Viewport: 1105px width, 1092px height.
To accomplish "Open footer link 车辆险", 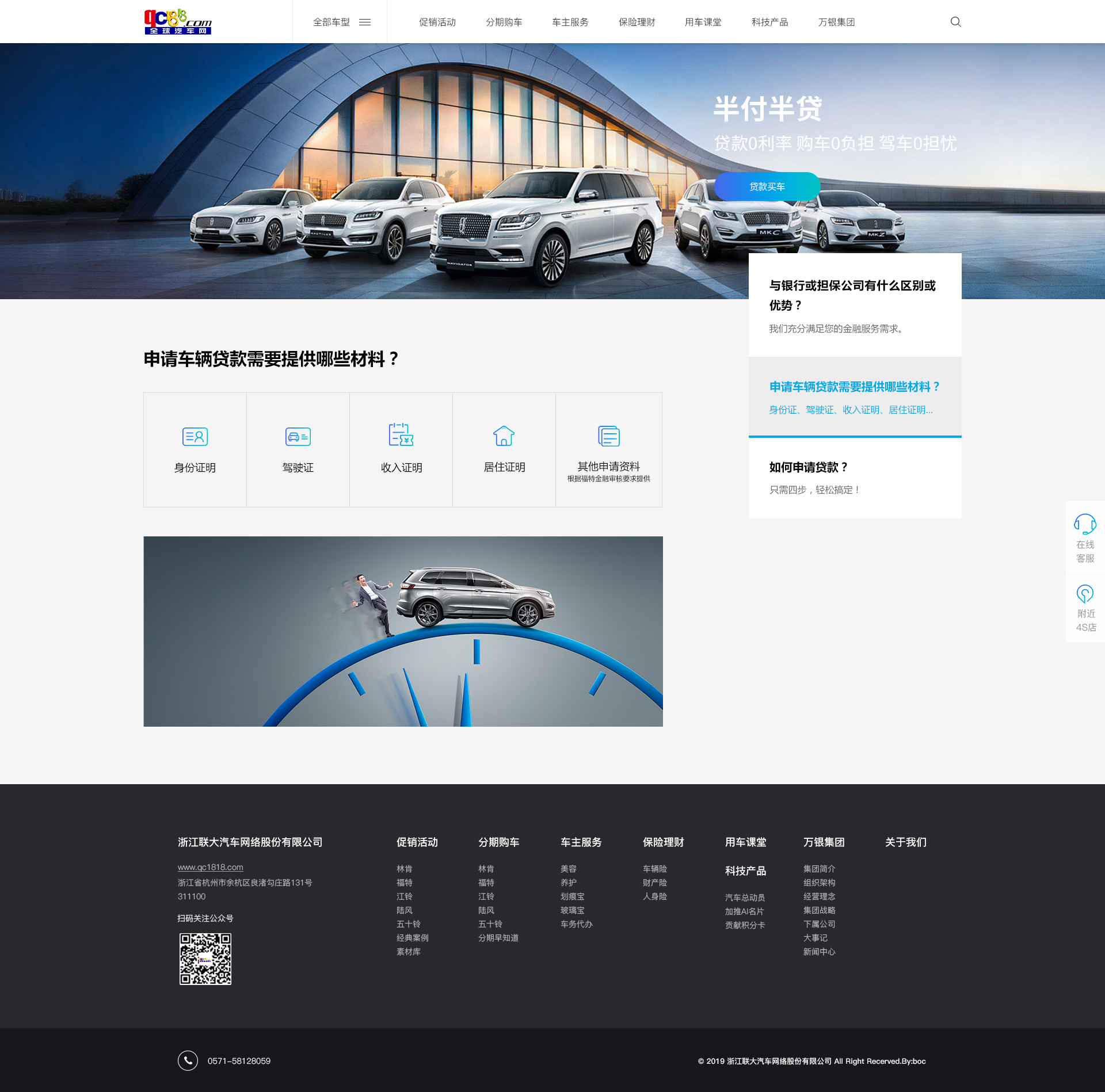I will pos(655,869).
